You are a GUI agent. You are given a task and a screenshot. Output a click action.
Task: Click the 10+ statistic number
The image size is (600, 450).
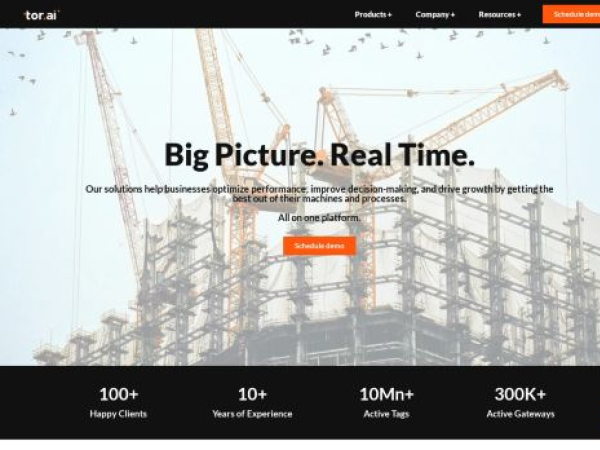pos(252,394)
